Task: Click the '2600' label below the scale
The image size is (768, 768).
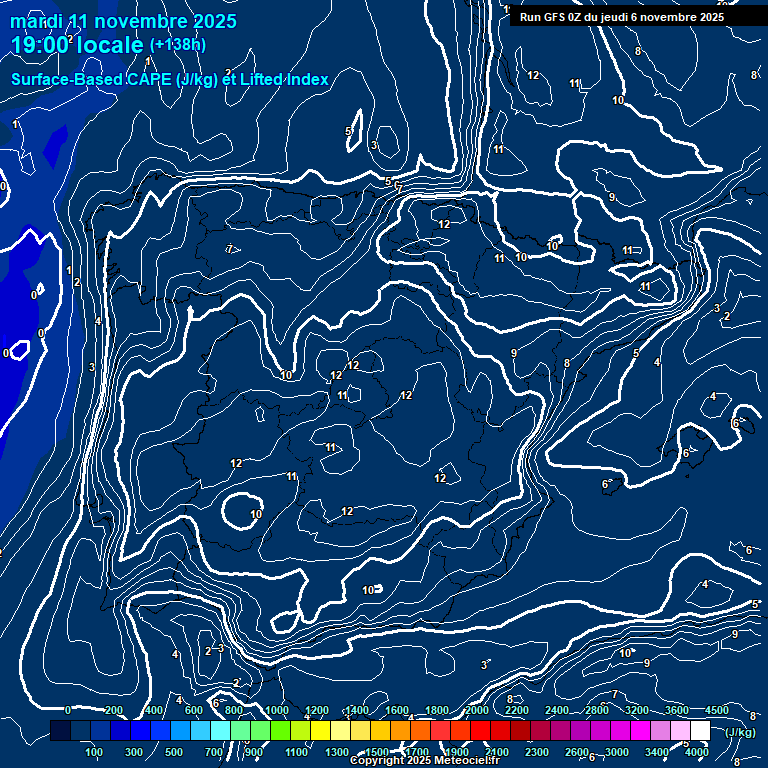Action: pyautogui.click(x=576, y=752)
